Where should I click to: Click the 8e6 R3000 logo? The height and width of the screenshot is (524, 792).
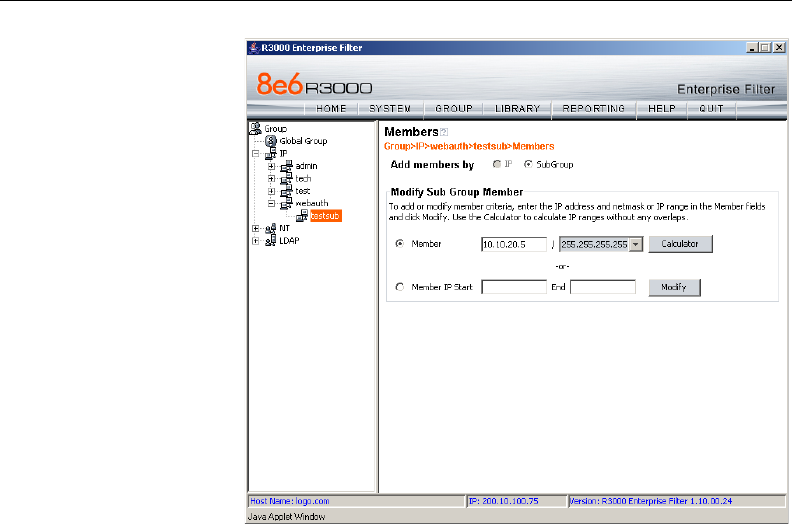tap(314, 84)
